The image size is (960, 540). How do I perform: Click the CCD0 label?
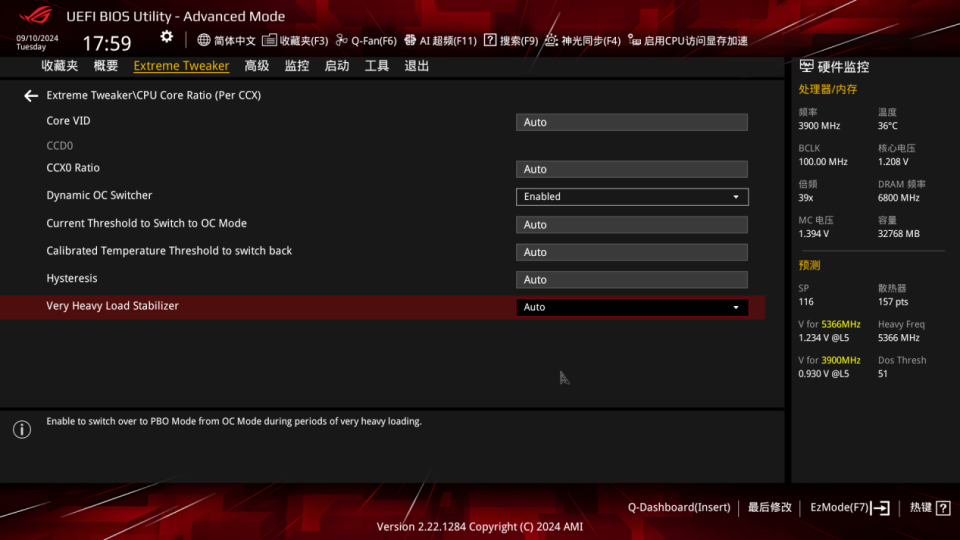59,146
